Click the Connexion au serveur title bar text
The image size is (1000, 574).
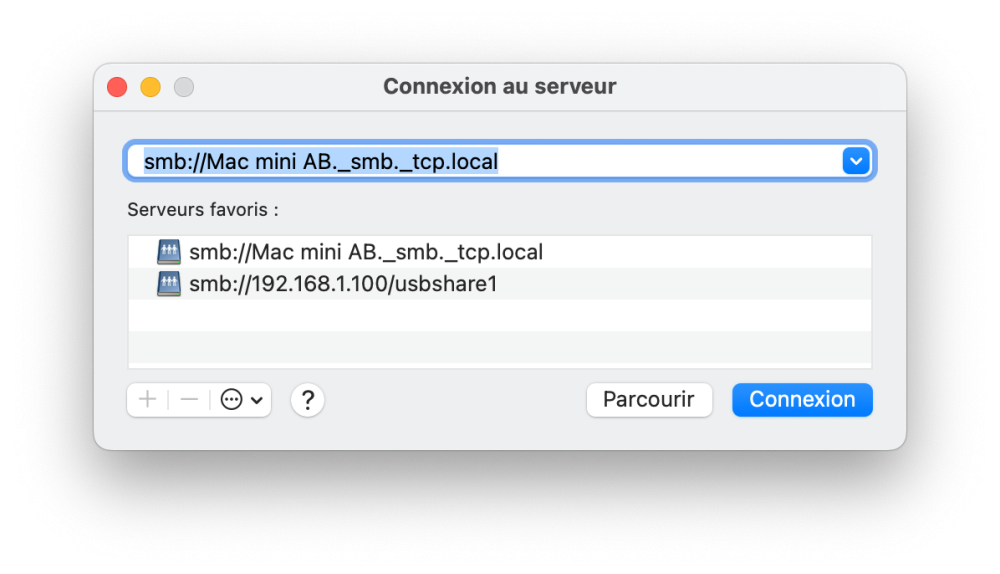500,87
